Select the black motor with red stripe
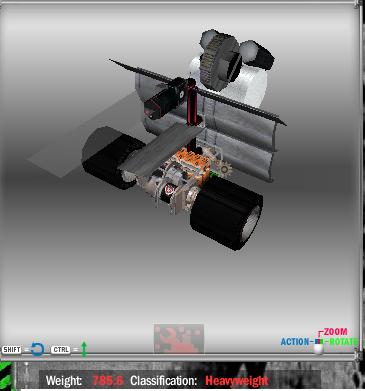 point(165,99)
